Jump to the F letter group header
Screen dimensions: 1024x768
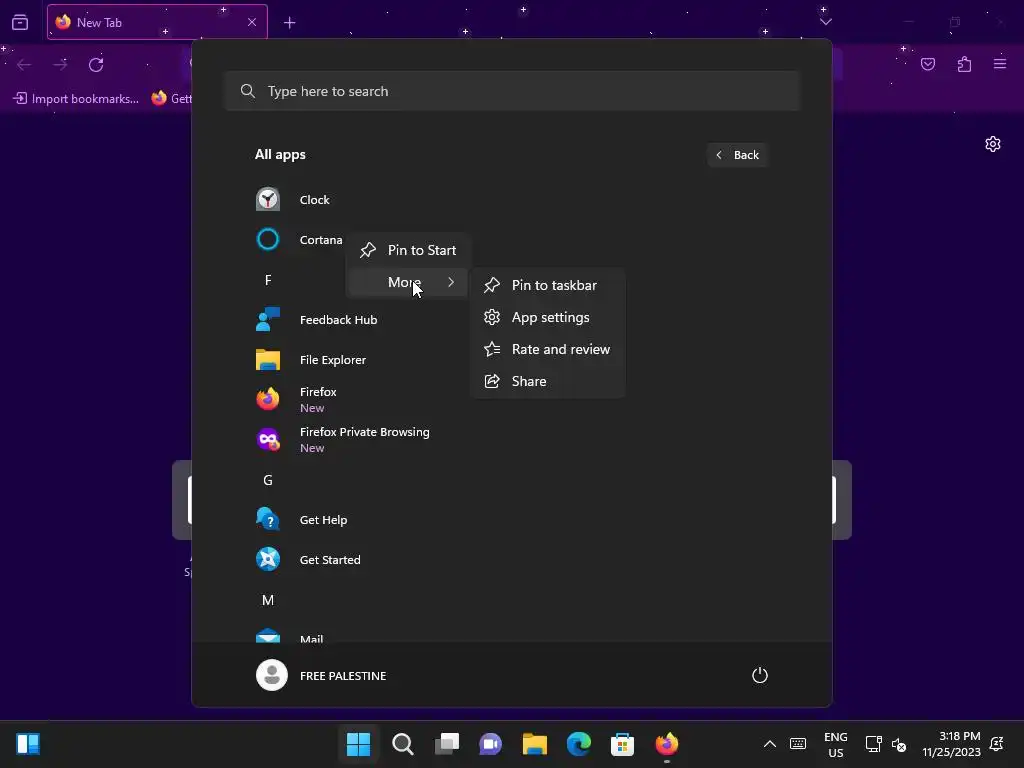click(268, 280)
